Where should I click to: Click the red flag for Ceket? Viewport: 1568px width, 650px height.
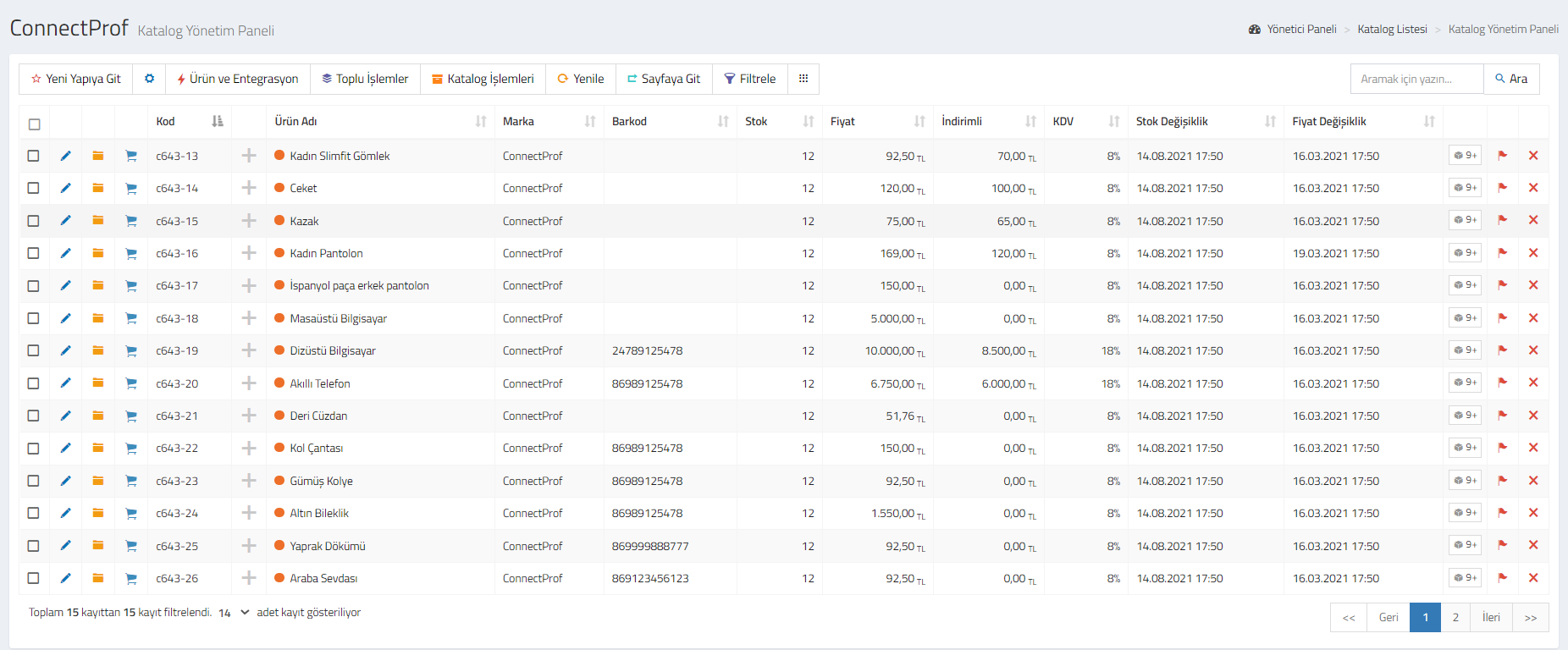(x=1503, y=188)
